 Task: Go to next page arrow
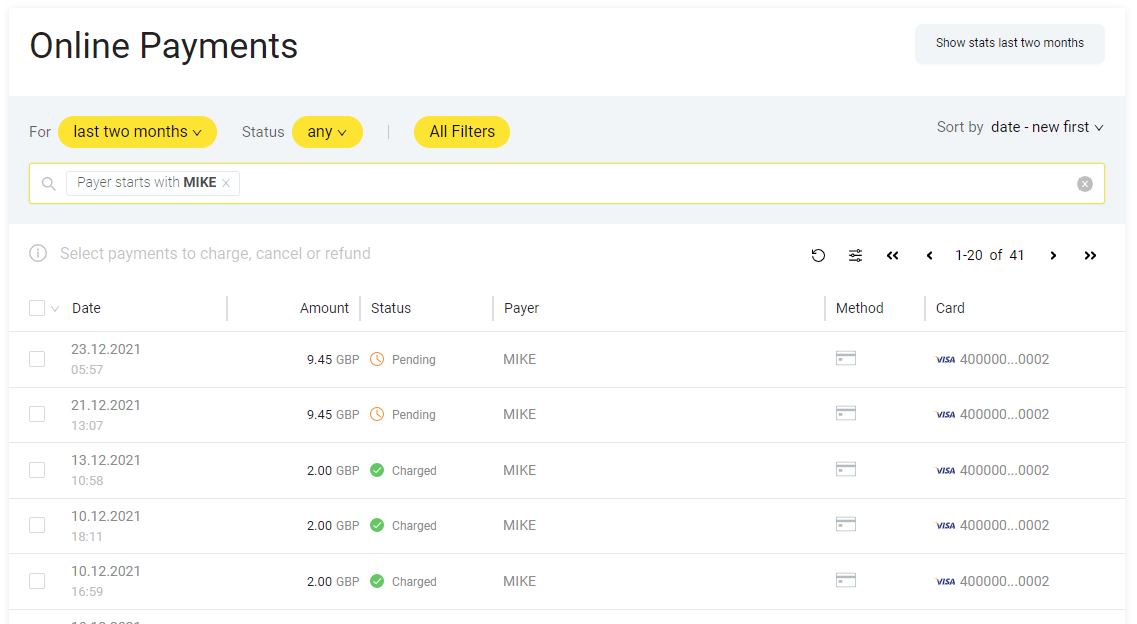coord(1054,255)
